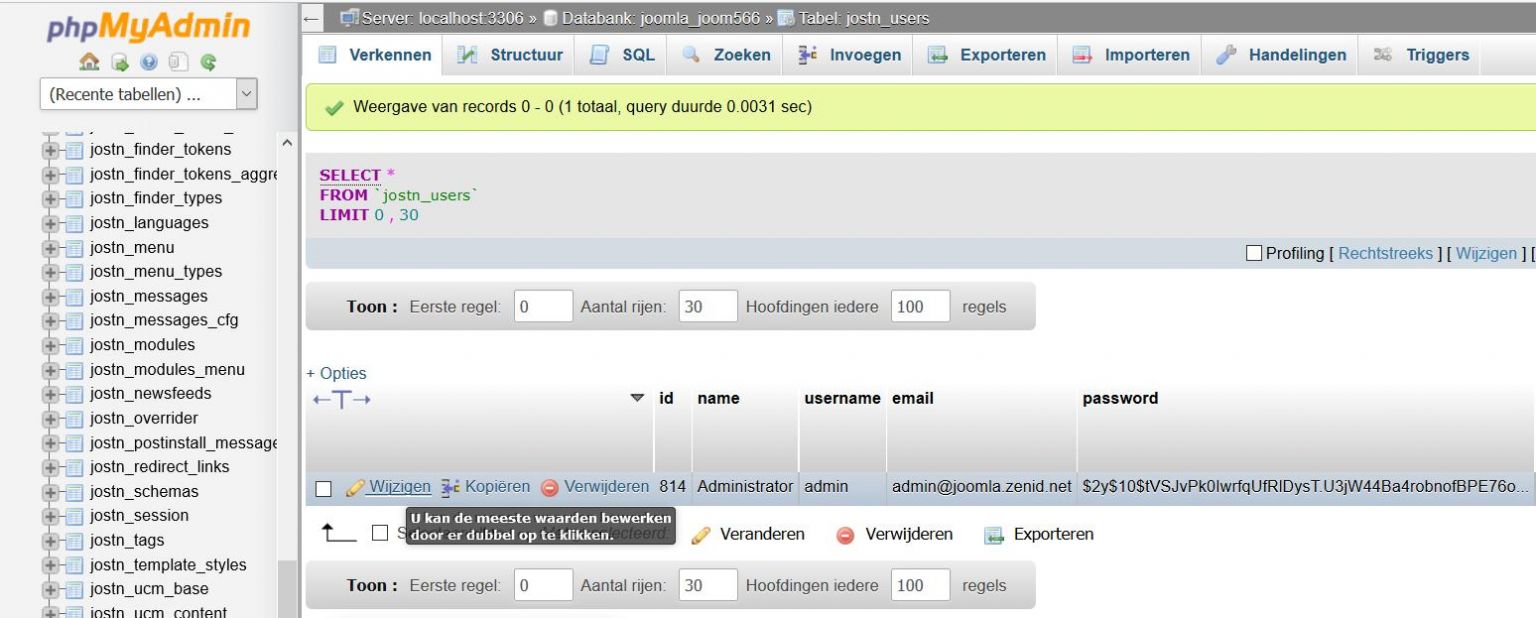This screenshot has height=618, width=1536.
Task: Select the admin@joomla.zenid.net email cell
Action: [x=981, y=487]
